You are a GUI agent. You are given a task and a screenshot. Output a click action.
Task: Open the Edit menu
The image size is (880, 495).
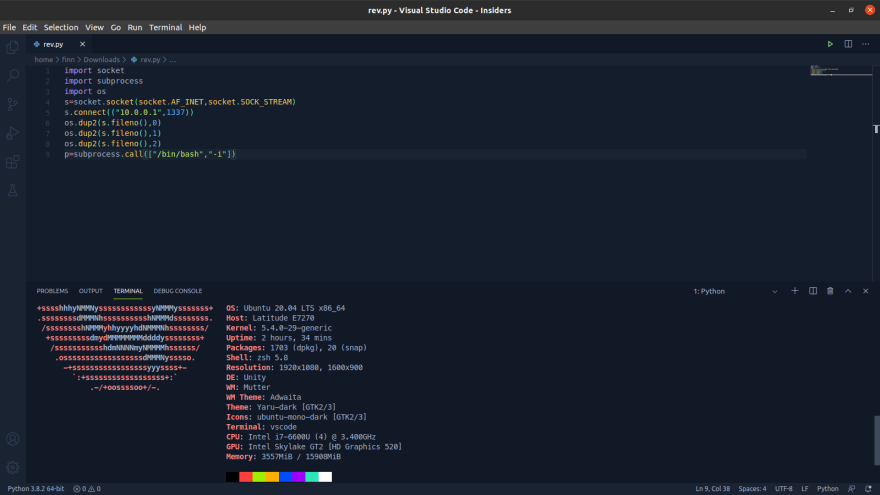[30, 27]
